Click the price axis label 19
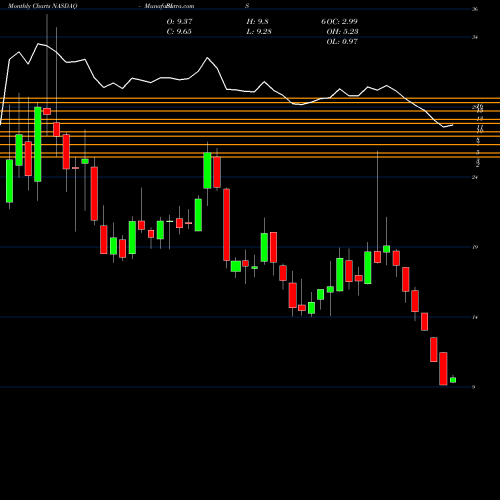This screenshot has width=500, height=500. coord(475,247)
